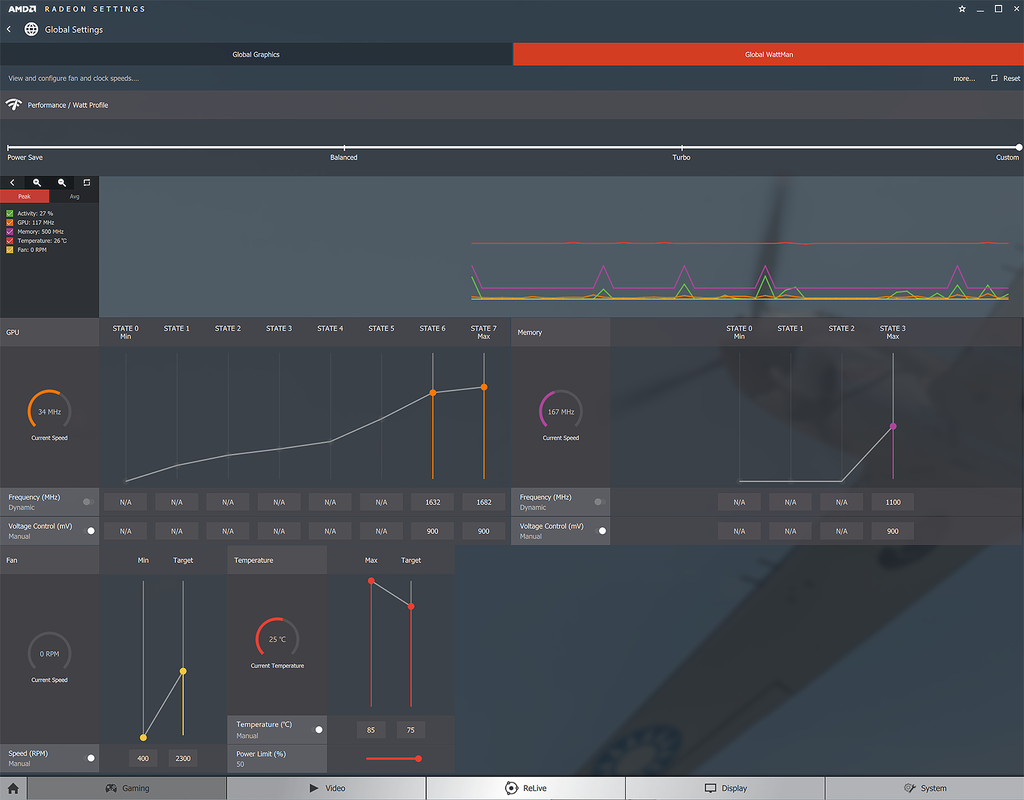The width and height of the screenshot is (1024, 800).
Task: Open the Gaming section
Action: click(127, 788)
